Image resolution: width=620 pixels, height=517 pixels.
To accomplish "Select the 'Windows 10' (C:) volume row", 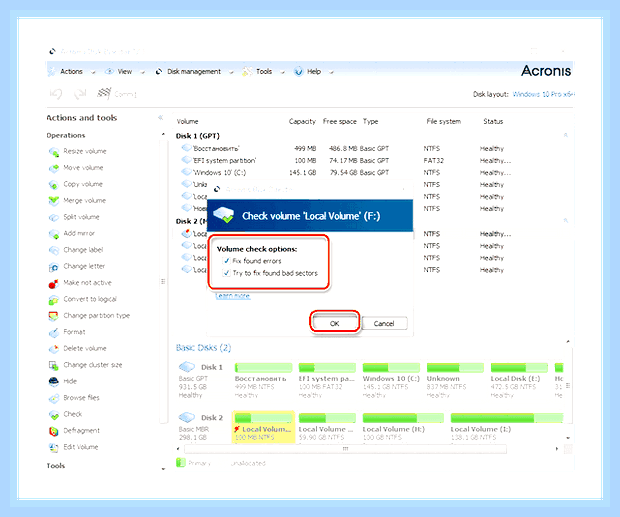I will click(344, 173).
